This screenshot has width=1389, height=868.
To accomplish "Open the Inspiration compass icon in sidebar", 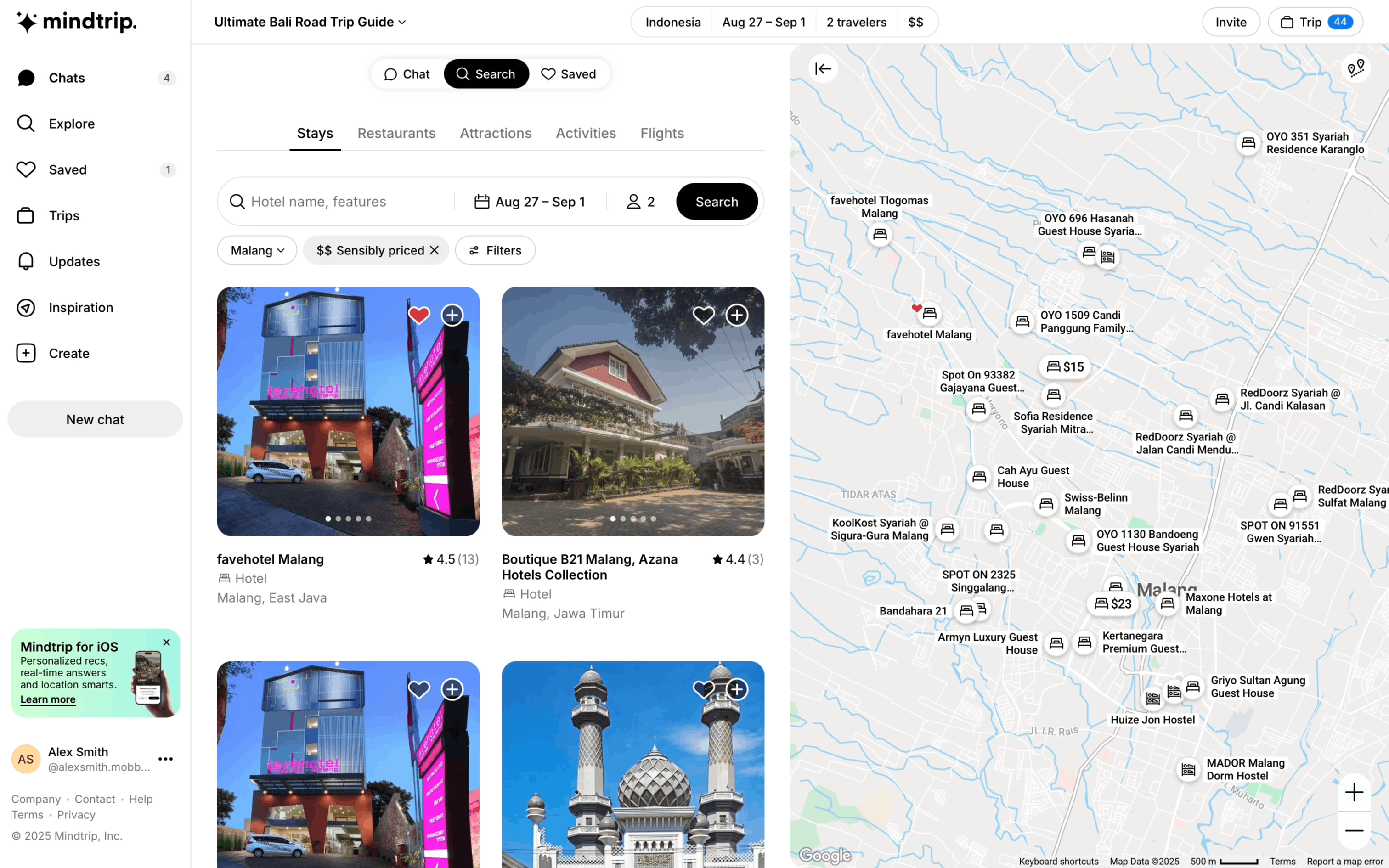I will (x=26, y=308).
